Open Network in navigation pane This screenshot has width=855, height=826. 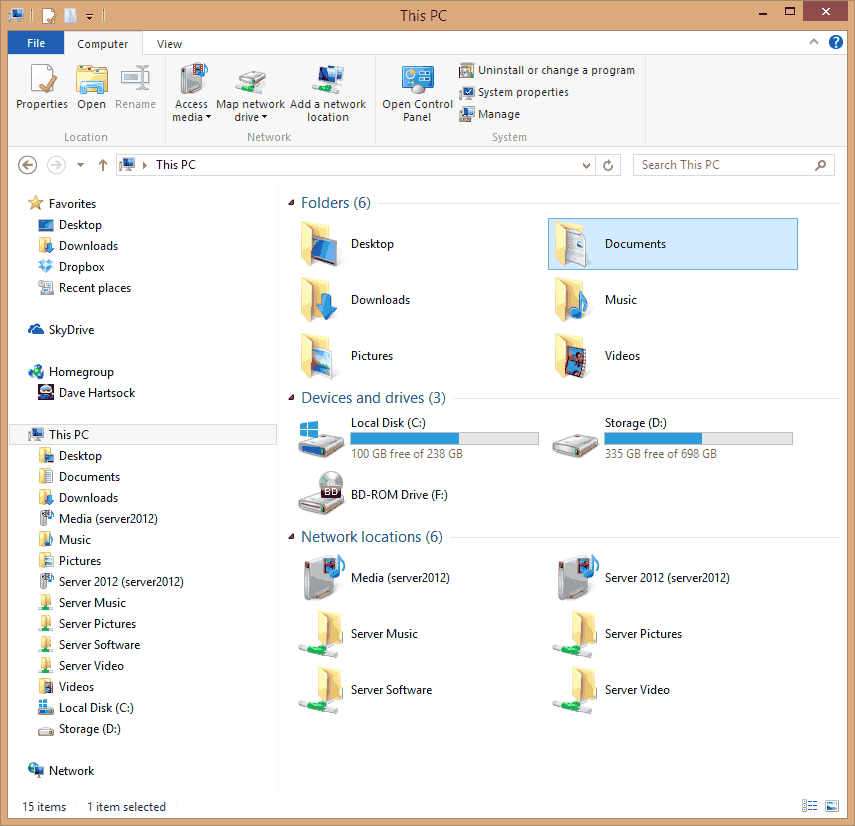pos(71,771)
